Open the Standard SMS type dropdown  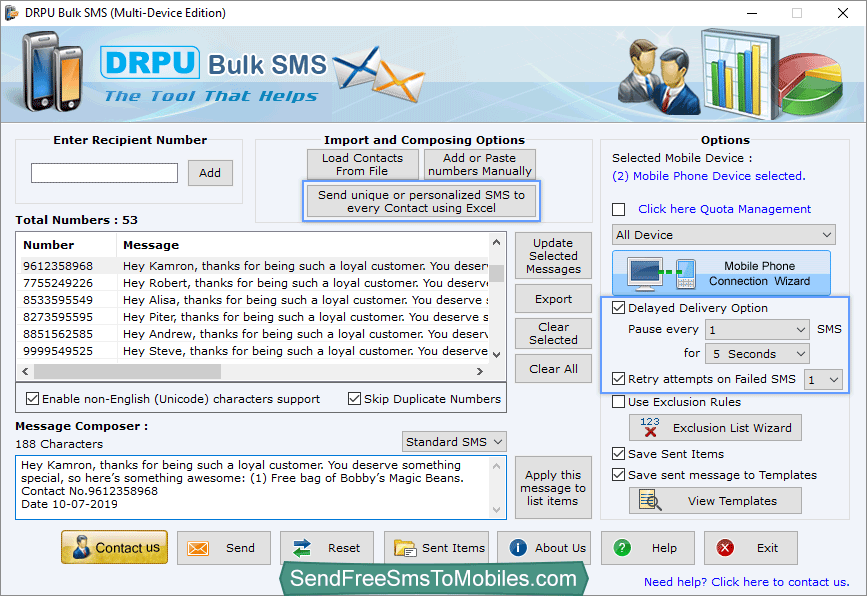[454, 442]
